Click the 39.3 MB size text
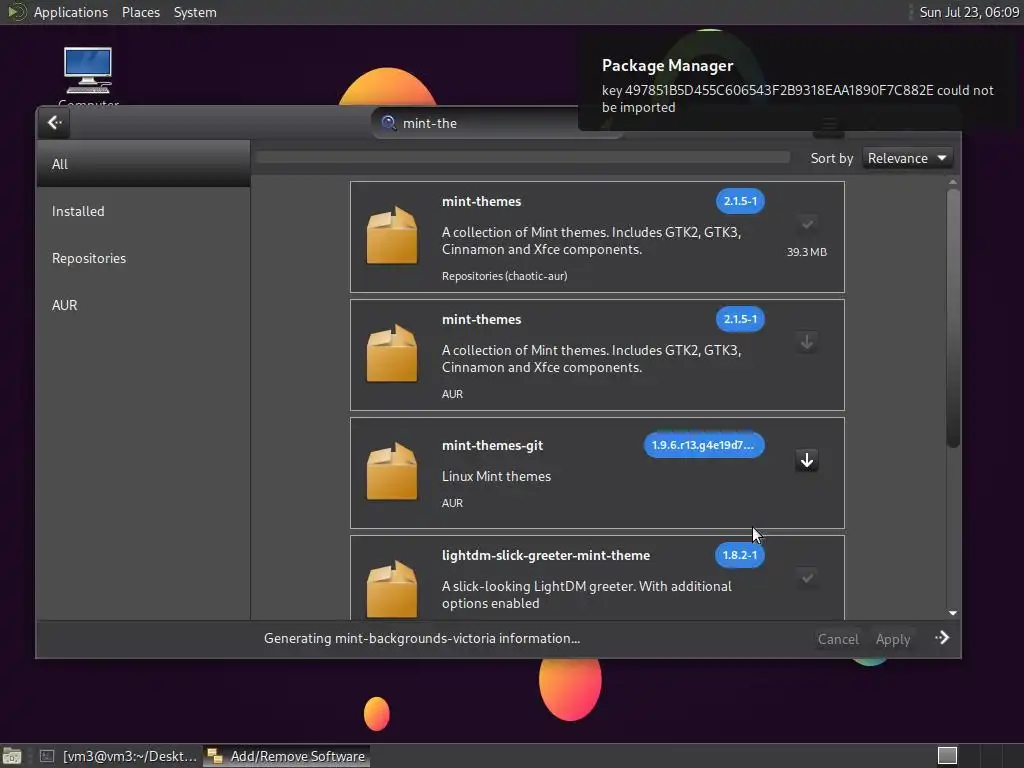The height and width of the screenshot is (768, 1024). (807, 252)
